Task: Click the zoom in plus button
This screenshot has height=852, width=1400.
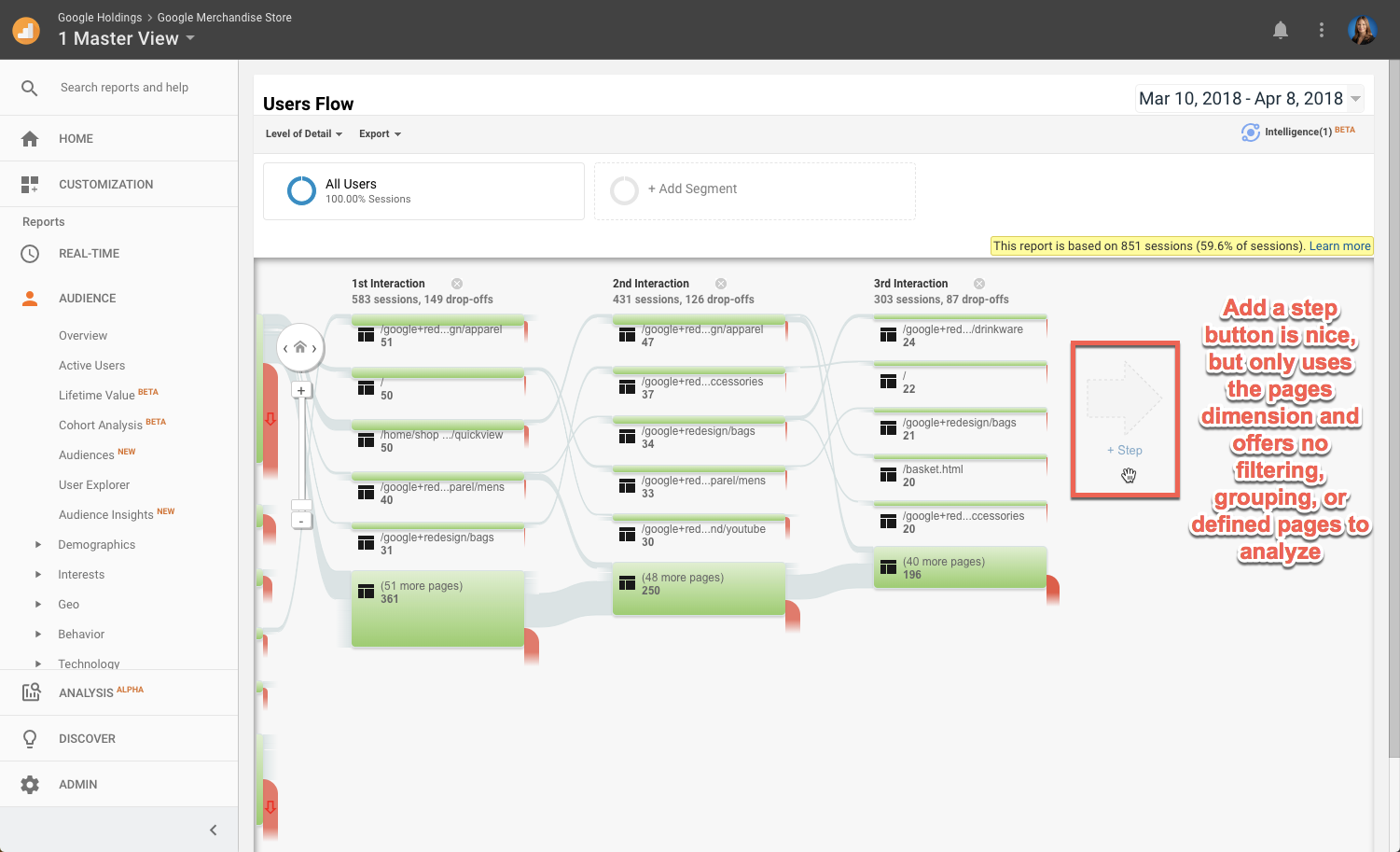Action: point(301,391)
